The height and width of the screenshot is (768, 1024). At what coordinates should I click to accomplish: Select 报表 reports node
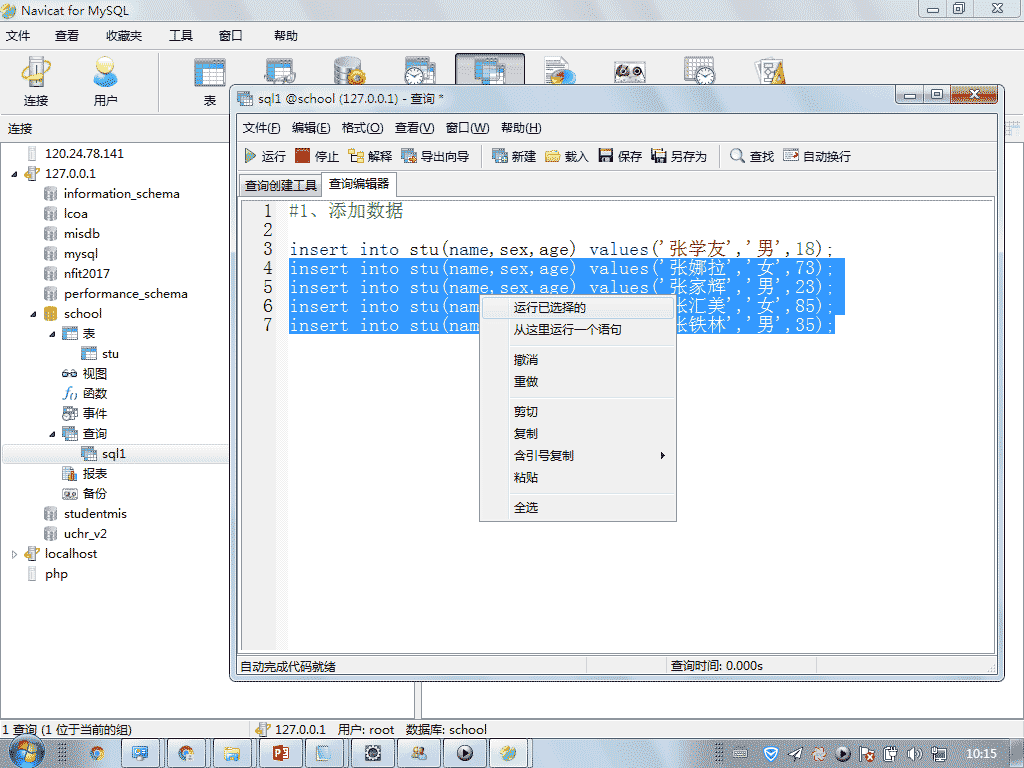click(x=94, y=473)
